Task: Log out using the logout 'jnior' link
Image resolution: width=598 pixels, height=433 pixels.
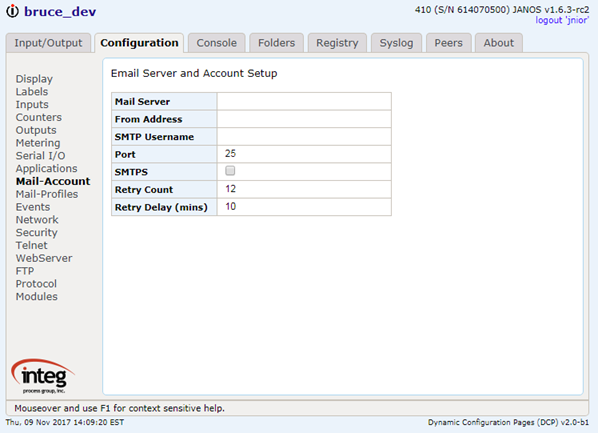Action: coord(562,20)
